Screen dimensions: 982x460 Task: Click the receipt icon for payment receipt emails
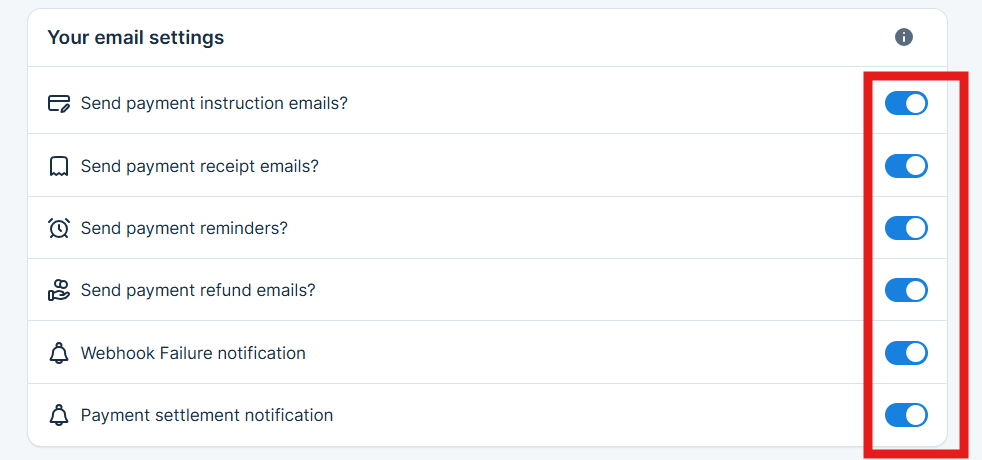click(x=59, y=166)
